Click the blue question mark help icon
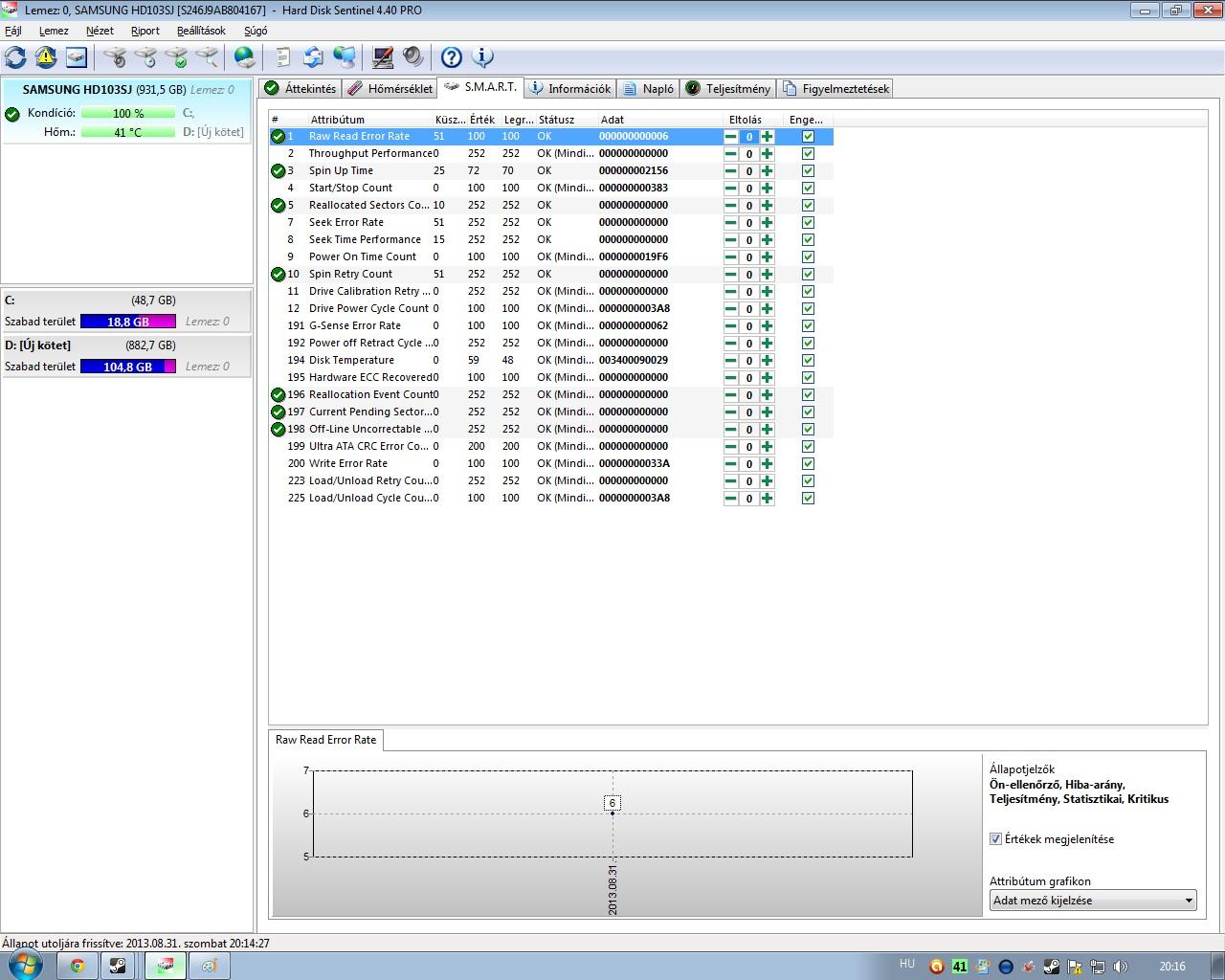Image resolution: width=1225 pixels, height=980 pixels. [452, 57]
